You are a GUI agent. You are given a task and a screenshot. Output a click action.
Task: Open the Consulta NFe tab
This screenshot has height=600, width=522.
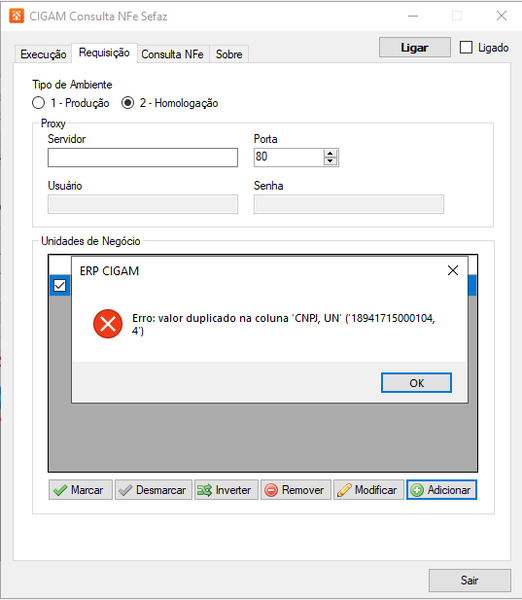coord(173,54)
